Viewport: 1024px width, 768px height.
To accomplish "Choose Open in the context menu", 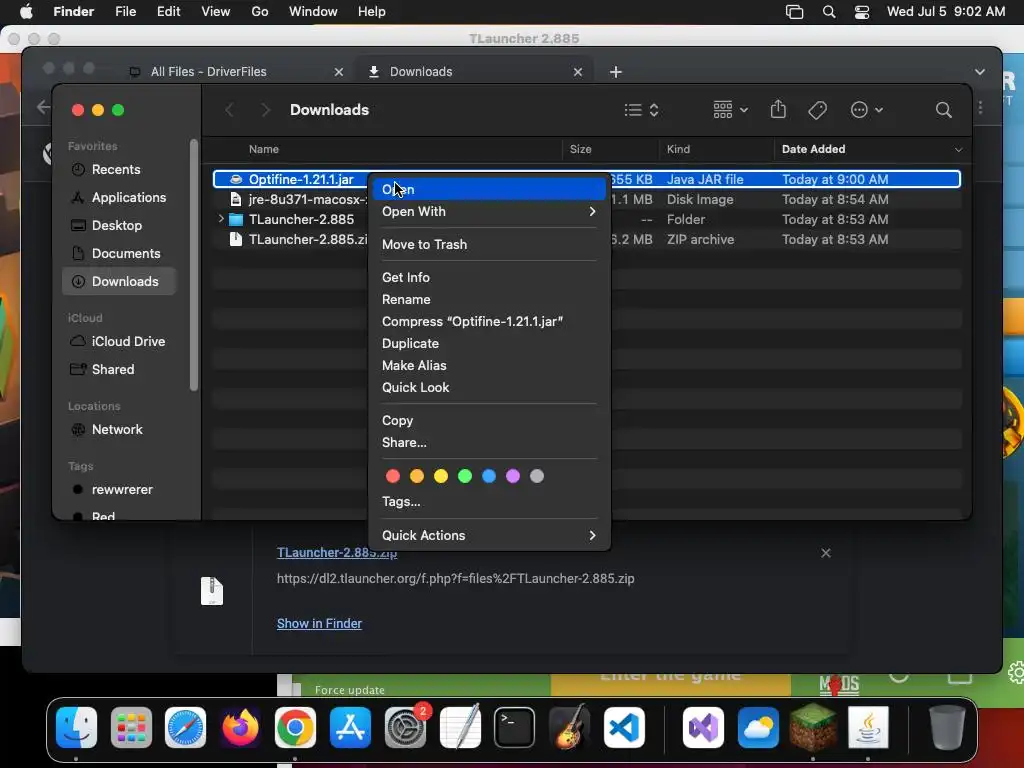I will coord(489,189).
